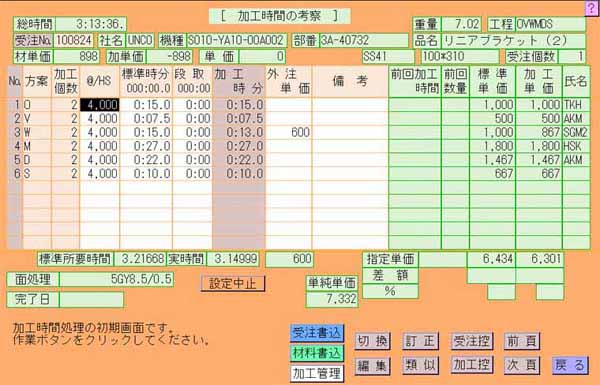Click the 受注No. field 100824
The height and width of the screenshot is (385, 600).
tap(73, 40)
